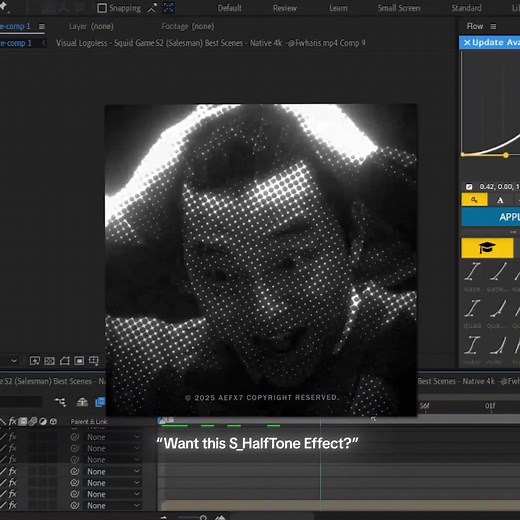The width and height of the screenshot is (520, 520).
Task: Click the snap-to-edges option icon beside Snapping
Action: [152, 8]
